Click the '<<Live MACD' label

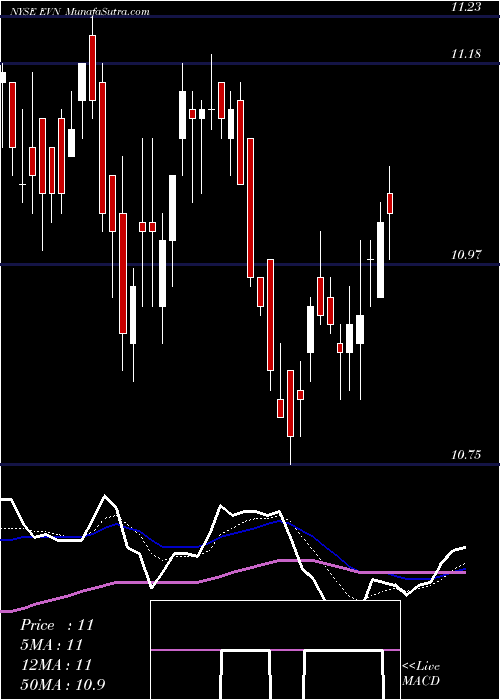pyautogui.click(x=421, y=673)
